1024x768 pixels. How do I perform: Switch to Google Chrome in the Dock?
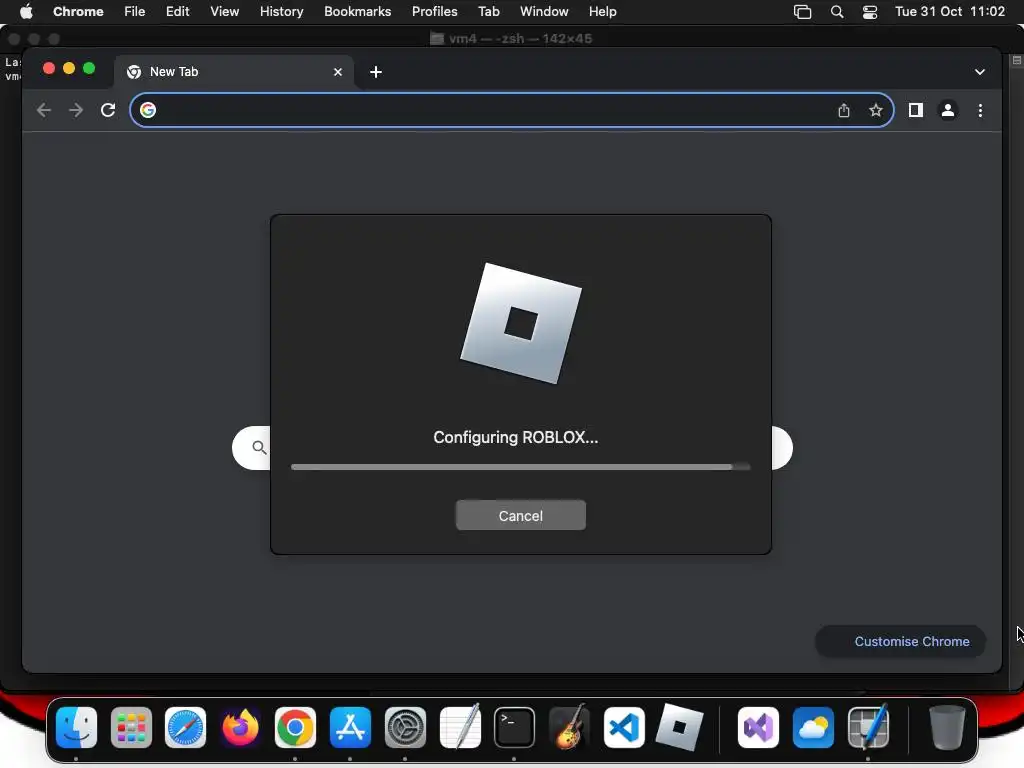[295, 727]
